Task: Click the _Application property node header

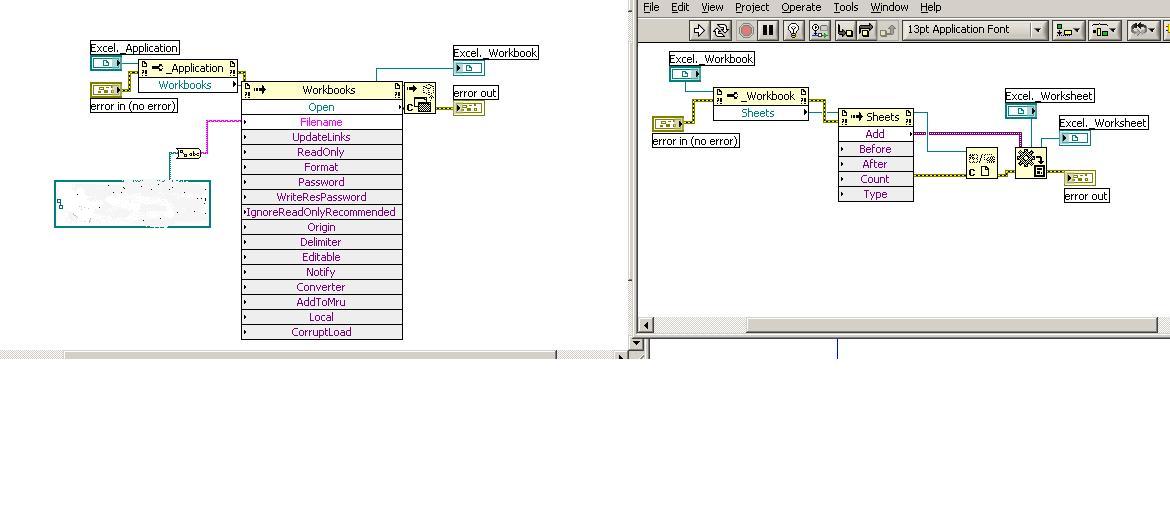Action: (188, 68)
